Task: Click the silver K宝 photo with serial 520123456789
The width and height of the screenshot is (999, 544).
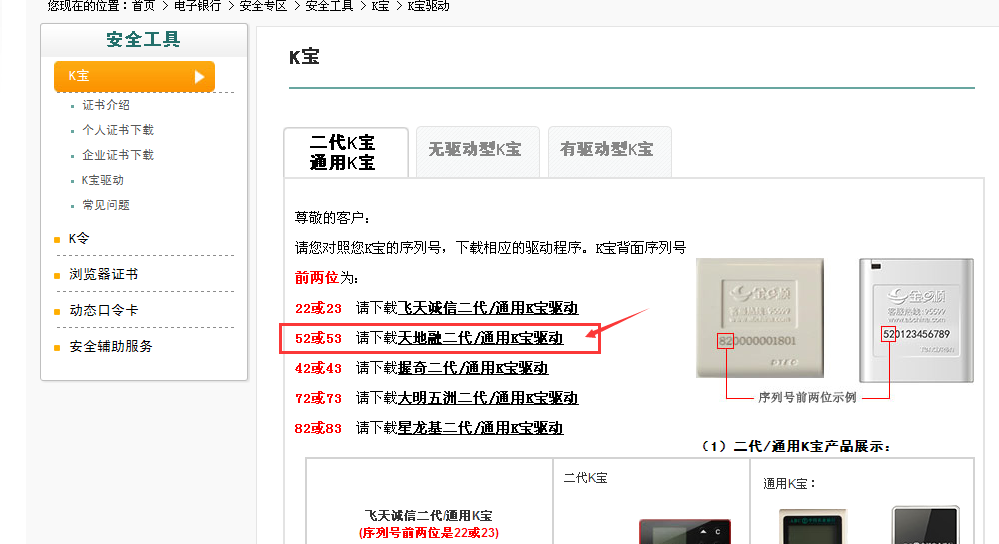Action: (x=916, y=320)
